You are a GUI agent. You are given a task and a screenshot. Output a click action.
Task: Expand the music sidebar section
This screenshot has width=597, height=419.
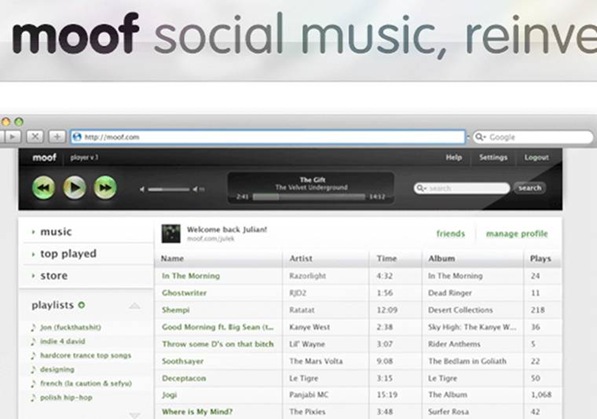56,232
